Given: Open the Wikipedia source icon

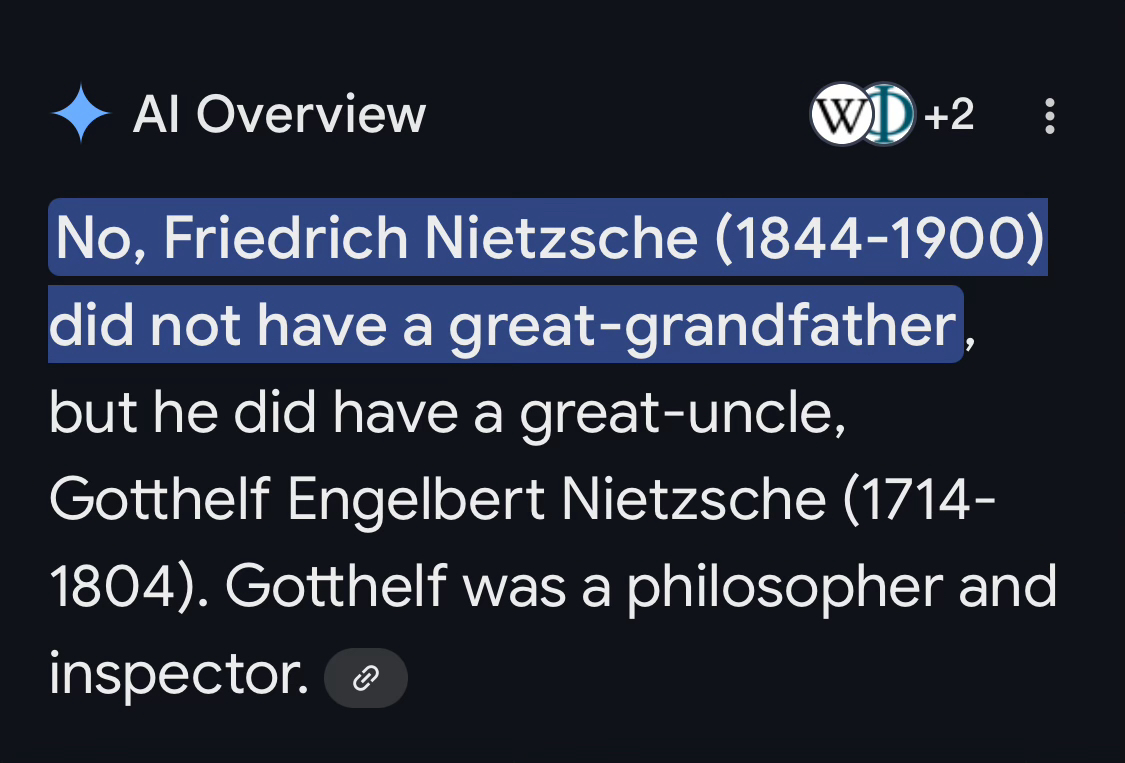Looking at the screenshot, I should click(x=838, y=115).
